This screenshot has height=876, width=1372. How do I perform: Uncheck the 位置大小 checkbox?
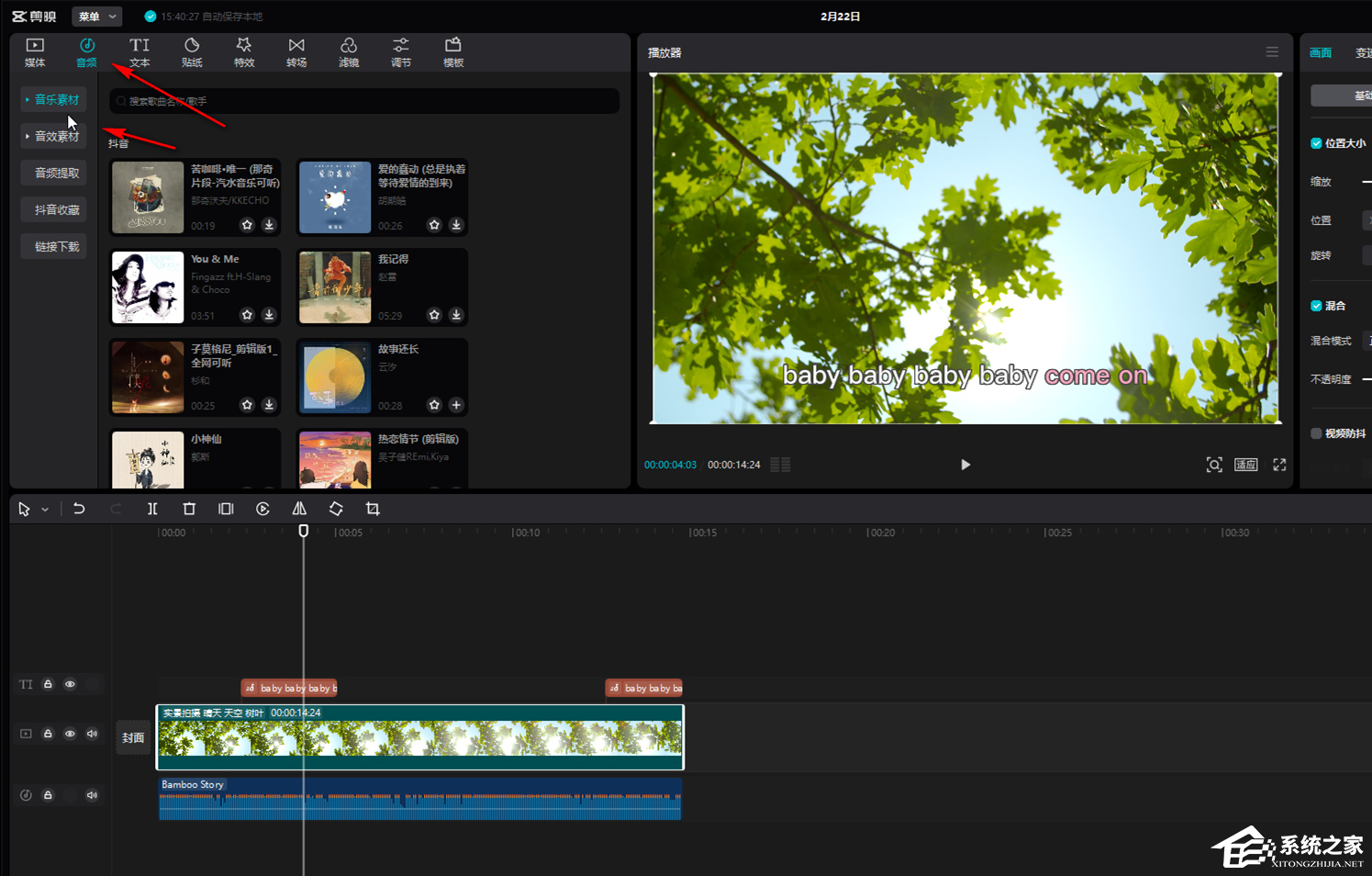coord(1316,143)
